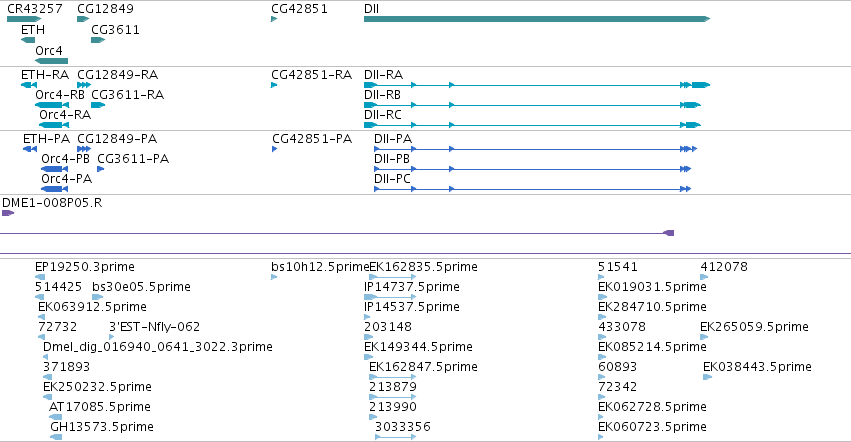Select the EK162847.5prime EST label
This screenshot has height=442, width=851.
[423, 367]
